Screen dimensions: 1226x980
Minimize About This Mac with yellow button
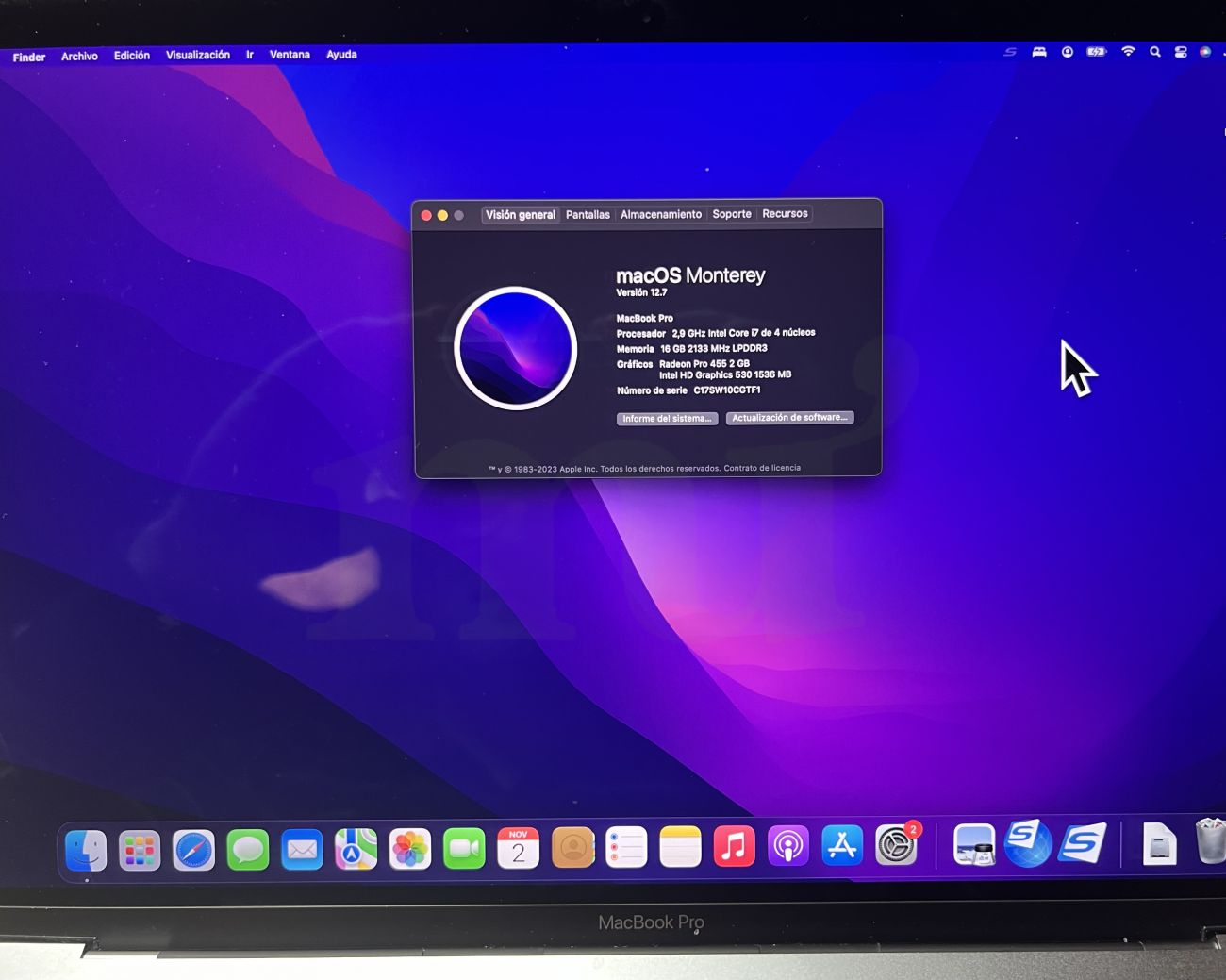(x=442, y=216)
